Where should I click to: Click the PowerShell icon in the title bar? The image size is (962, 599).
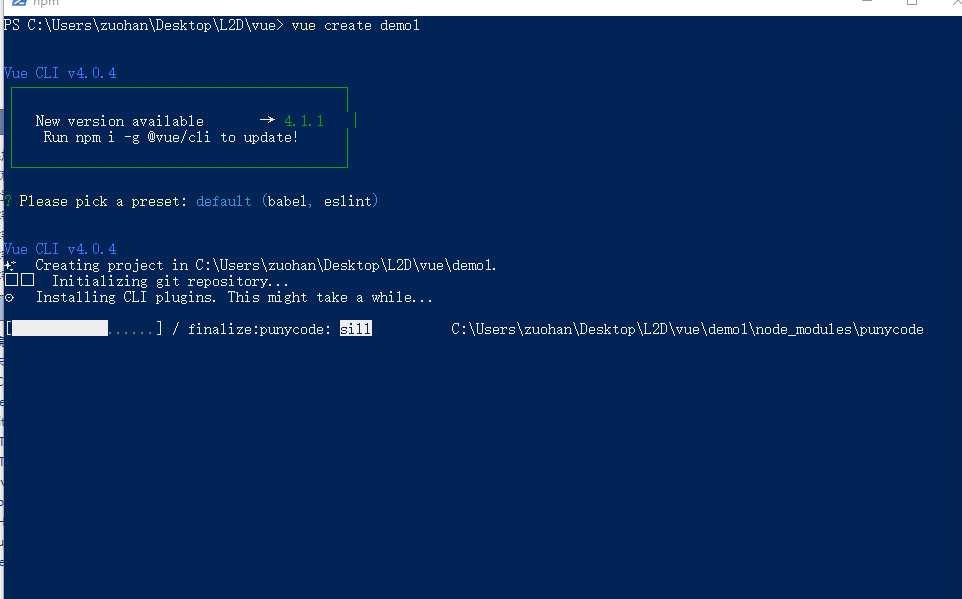pos(18,2)
